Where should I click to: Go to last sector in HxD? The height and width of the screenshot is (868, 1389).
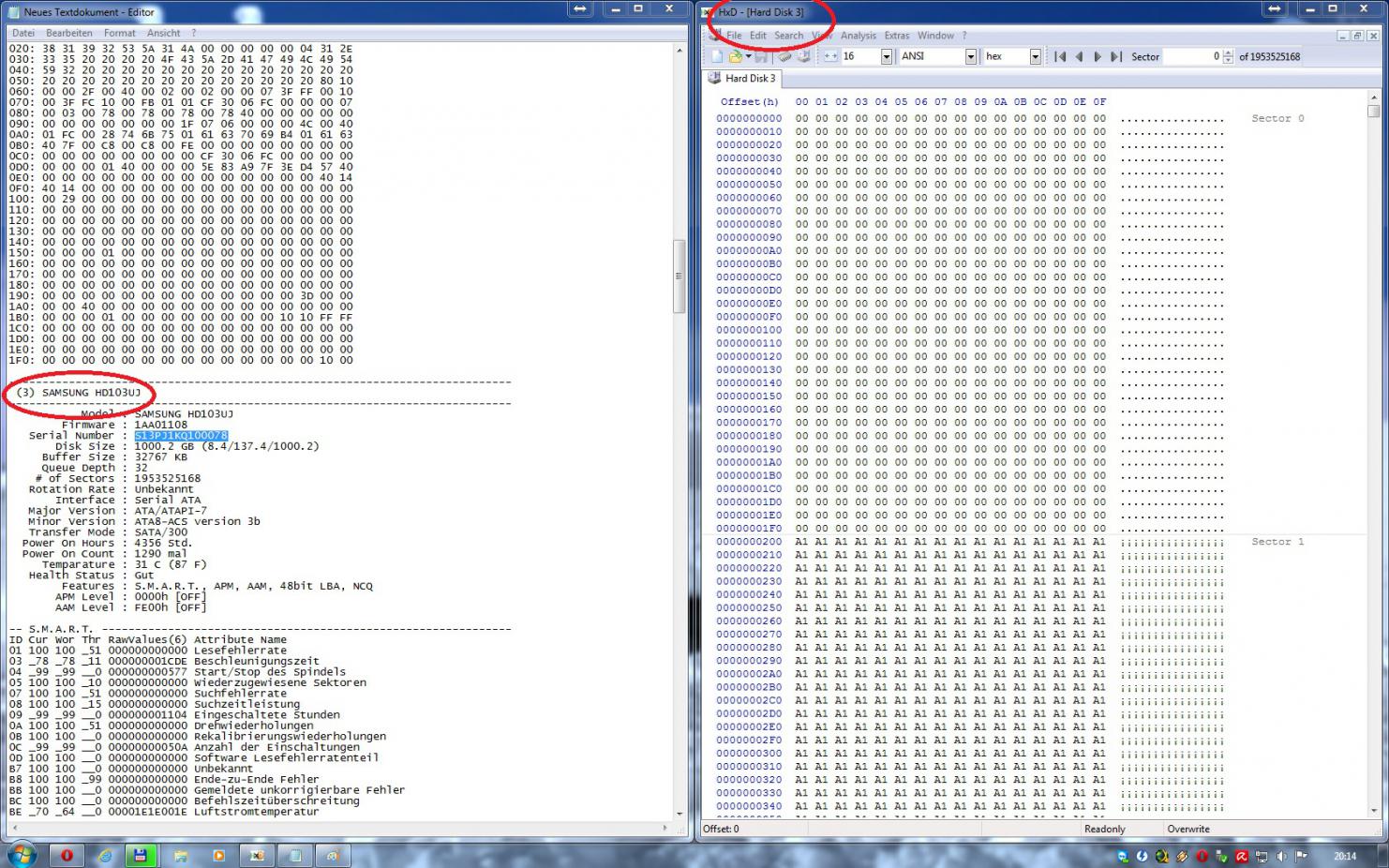tap(1116, 56)
